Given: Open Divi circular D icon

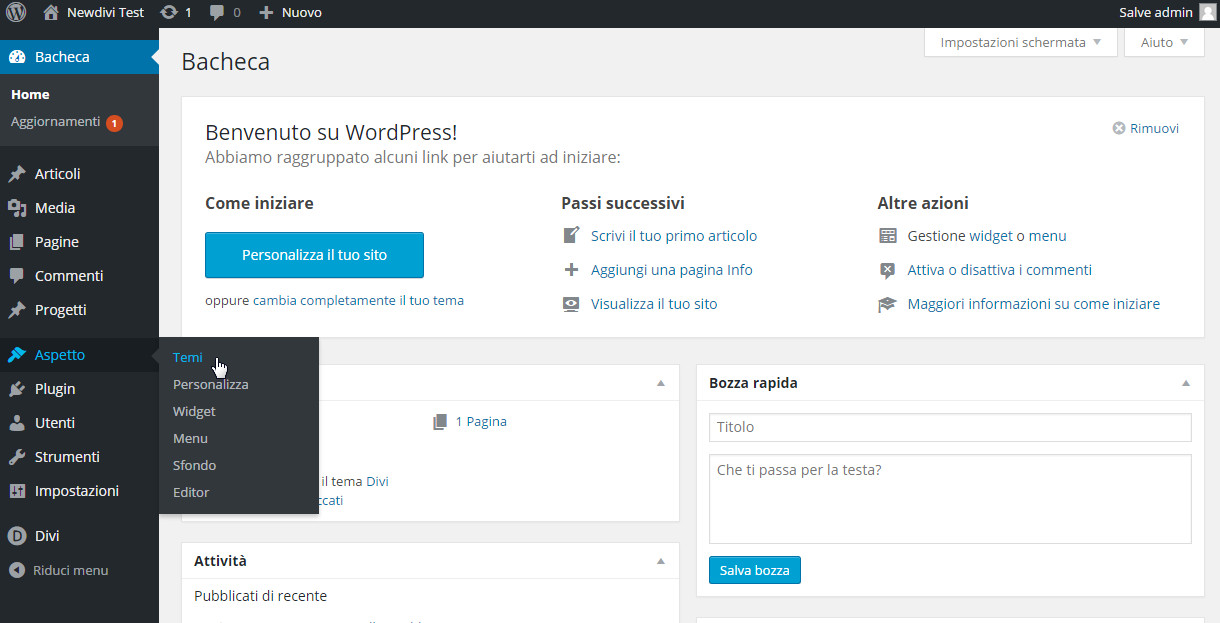Looking at the screenshot, I should [17, 536].
